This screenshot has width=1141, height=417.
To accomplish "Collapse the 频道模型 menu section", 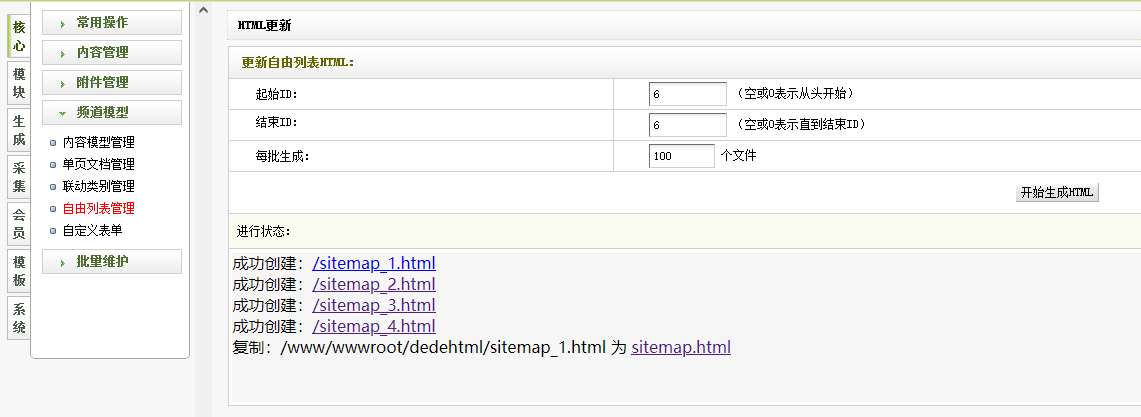I will pyautogui.click(x=111, y=113).
